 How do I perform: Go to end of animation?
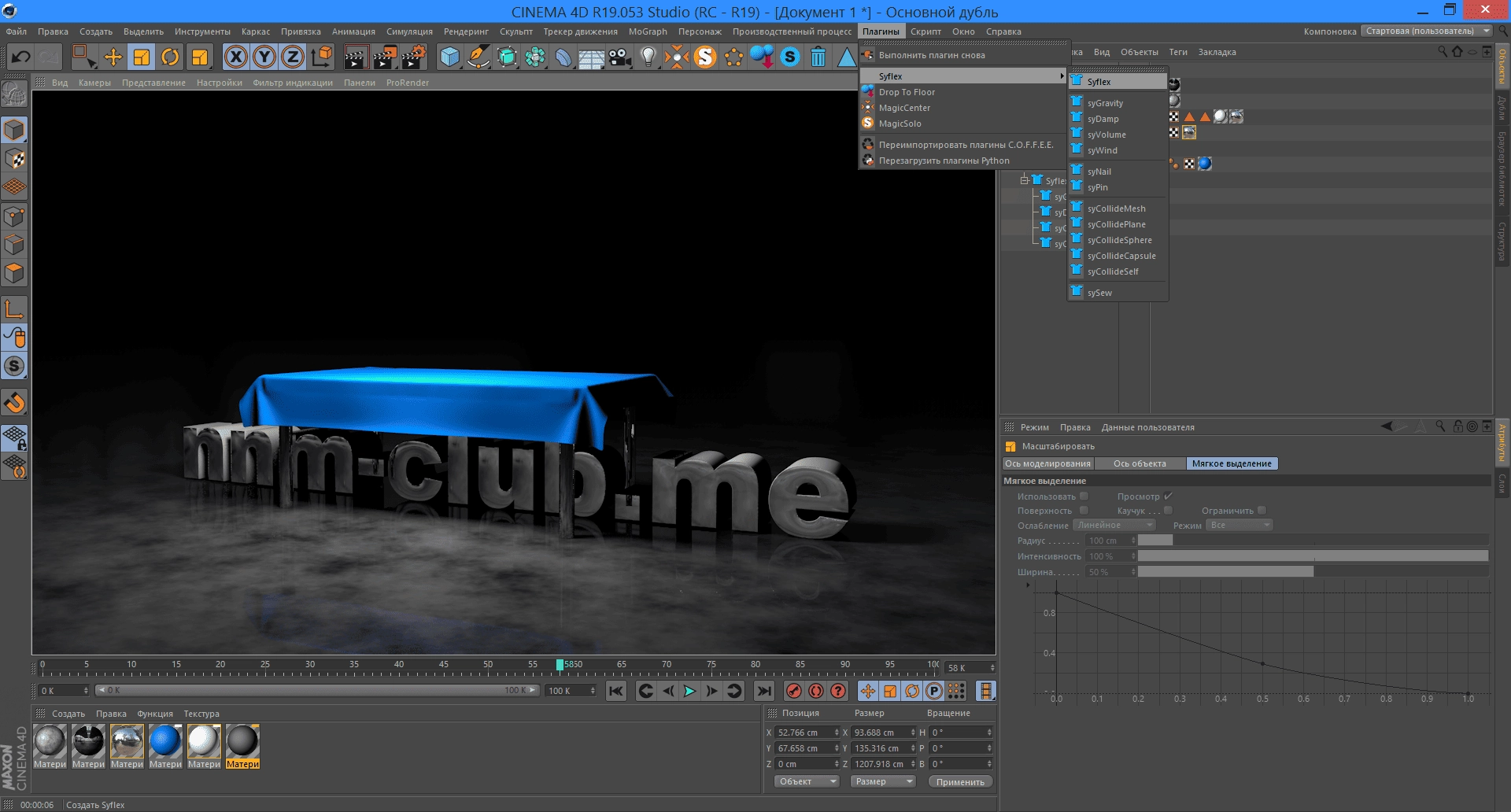pos(763,691)
